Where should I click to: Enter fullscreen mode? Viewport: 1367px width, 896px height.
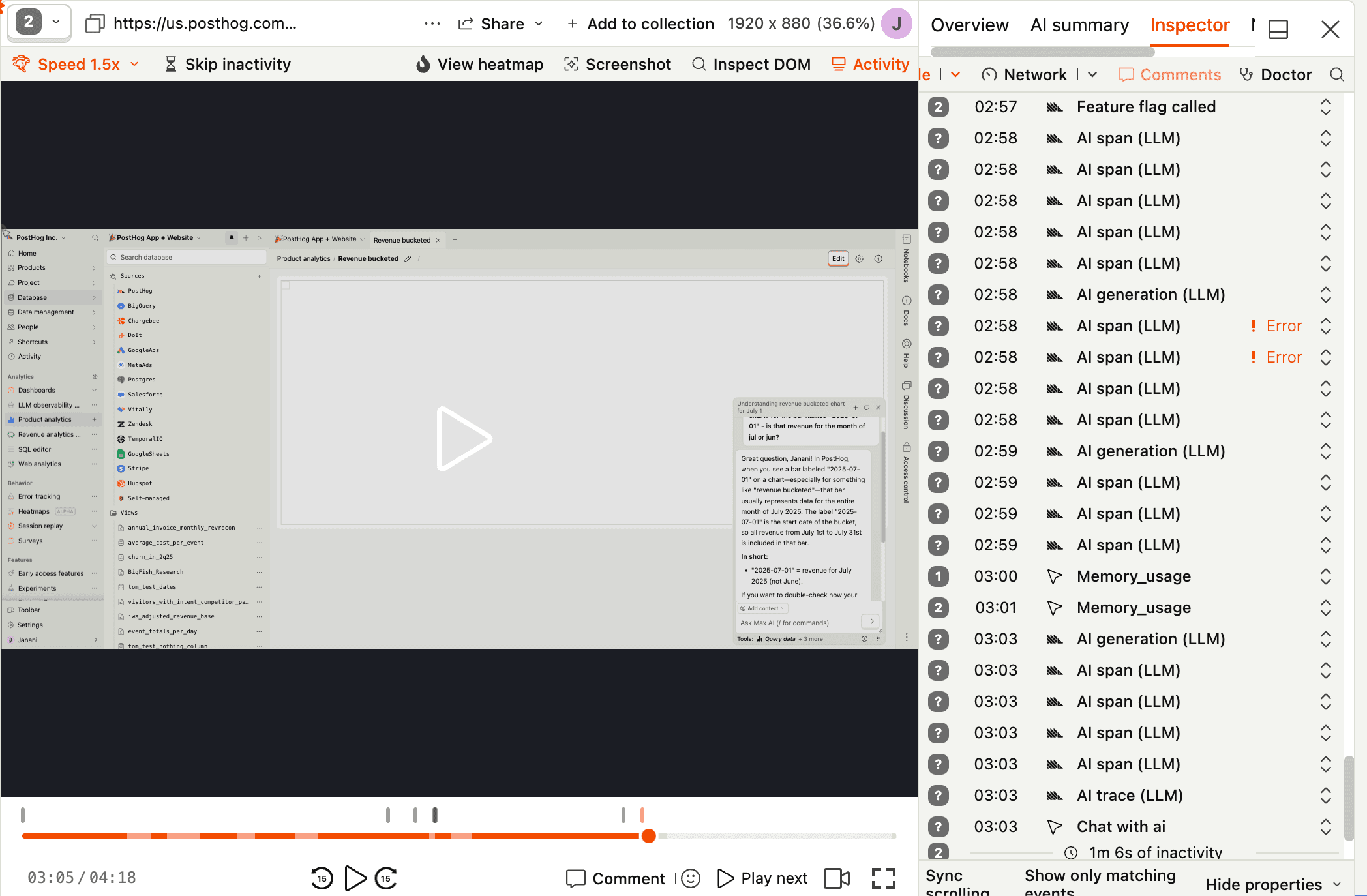pyautogui.click(x=884, y=878)
